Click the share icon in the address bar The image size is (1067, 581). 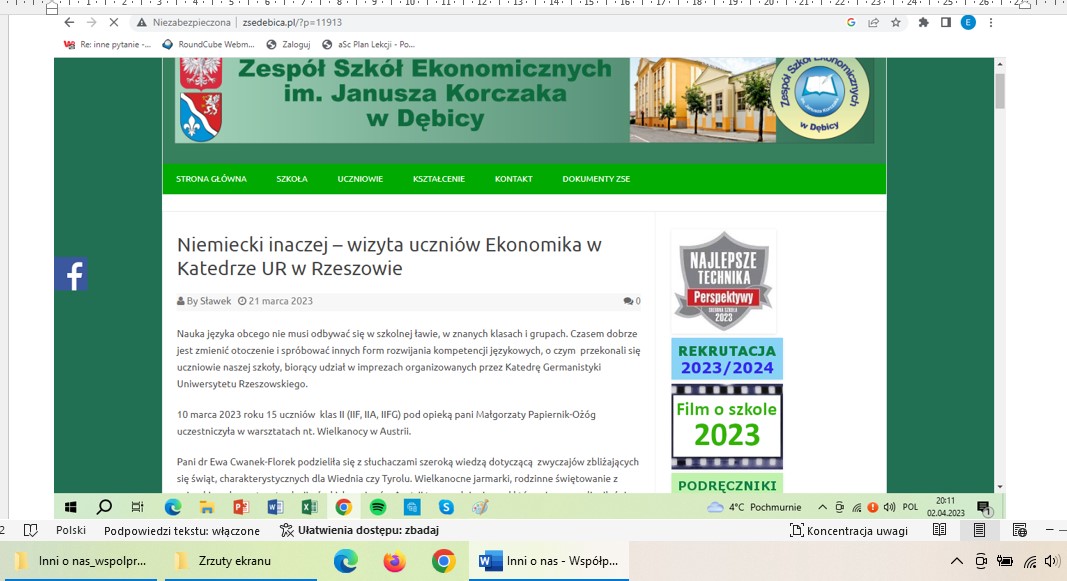click(x=873, y=22)
